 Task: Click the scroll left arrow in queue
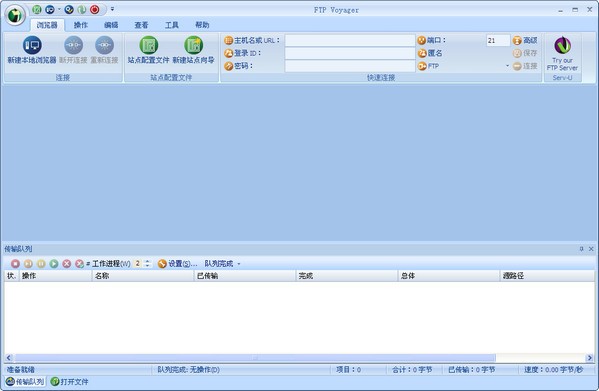[9, 358]
